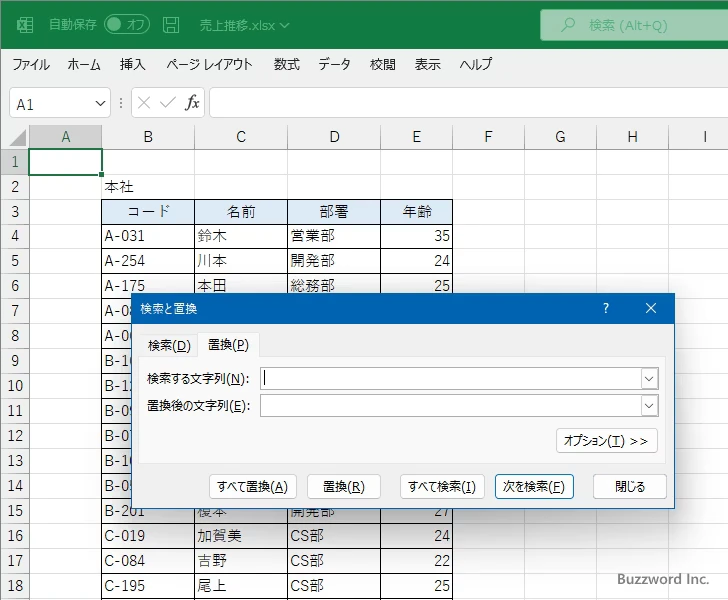
Task: Toggle the AutoSave switch
Action: click(x=127, y=25)
